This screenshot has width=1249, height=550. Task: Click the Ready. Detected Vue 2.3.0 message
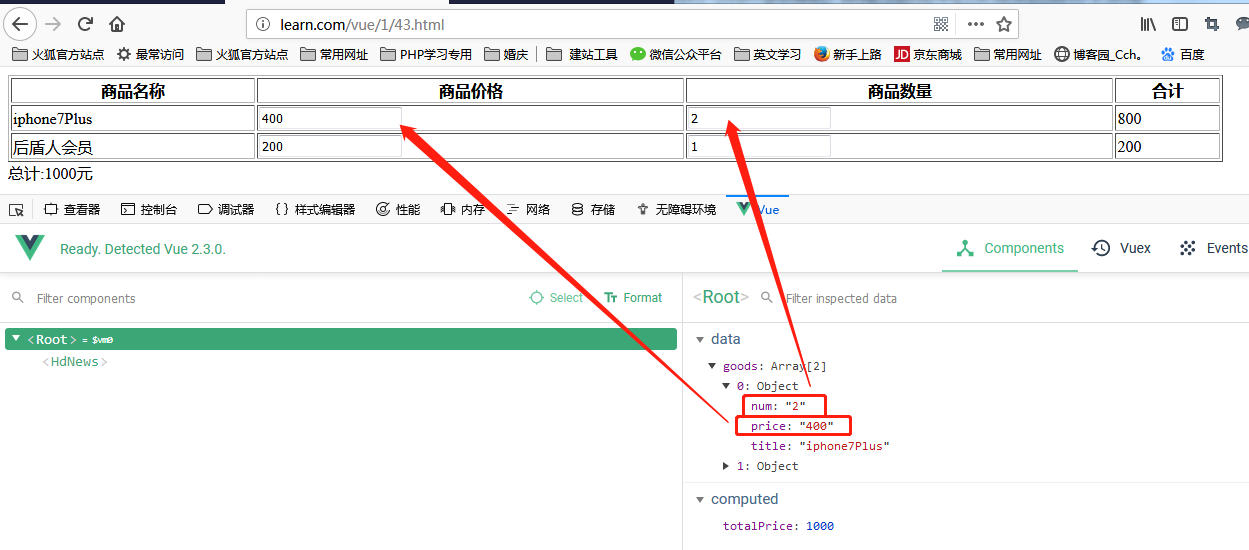[143, 249]
